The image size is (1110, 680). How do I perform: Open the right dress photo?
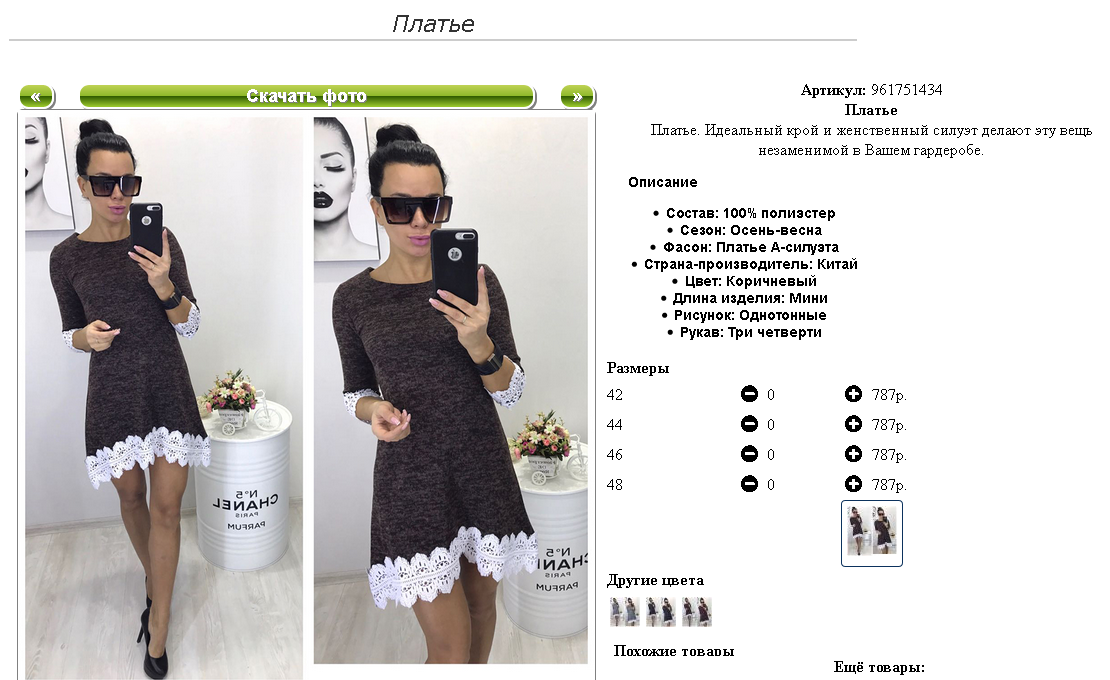click(450, 390)
